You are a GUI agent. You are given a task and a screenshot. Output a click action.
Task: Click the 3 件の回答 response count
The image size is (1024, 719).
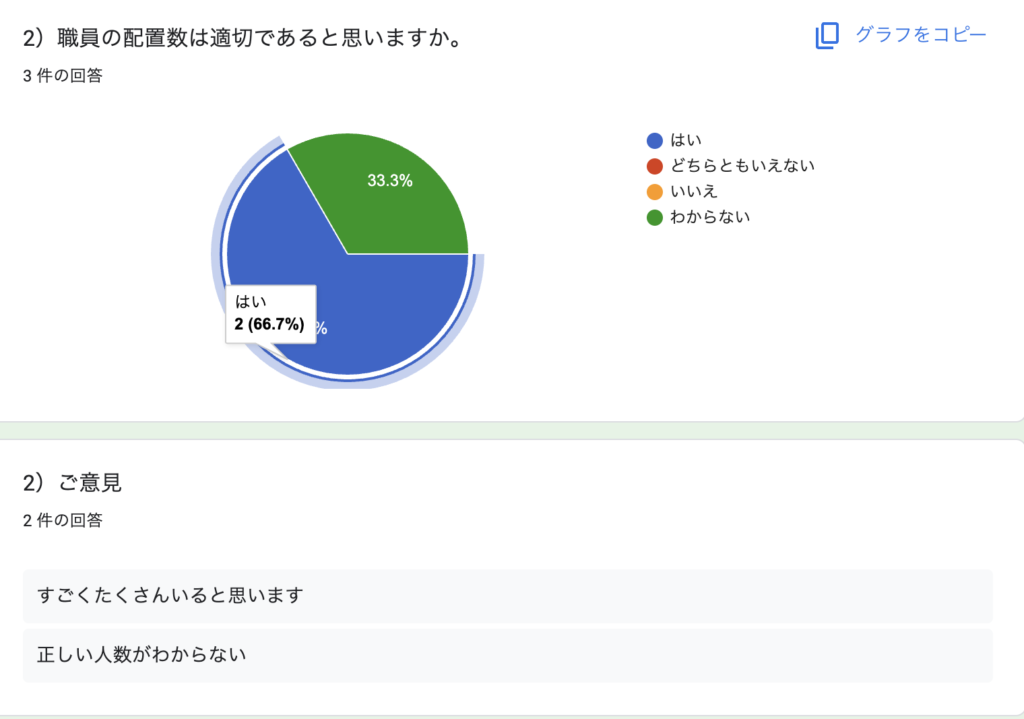[x=62, y=76]
